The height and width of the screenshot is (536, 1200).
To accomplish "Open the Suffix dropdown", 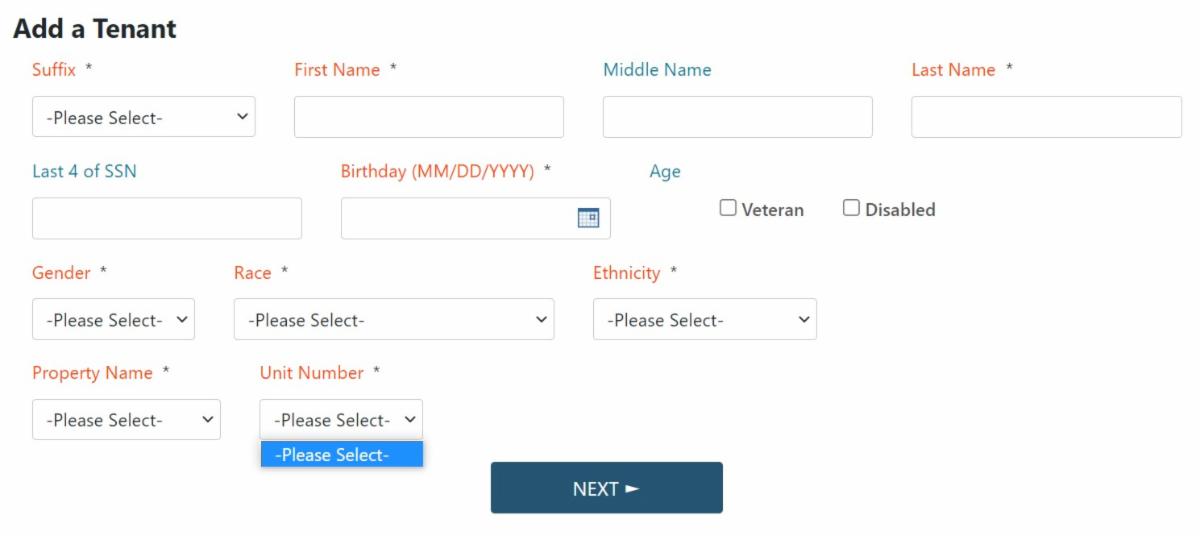I will 143,117.
